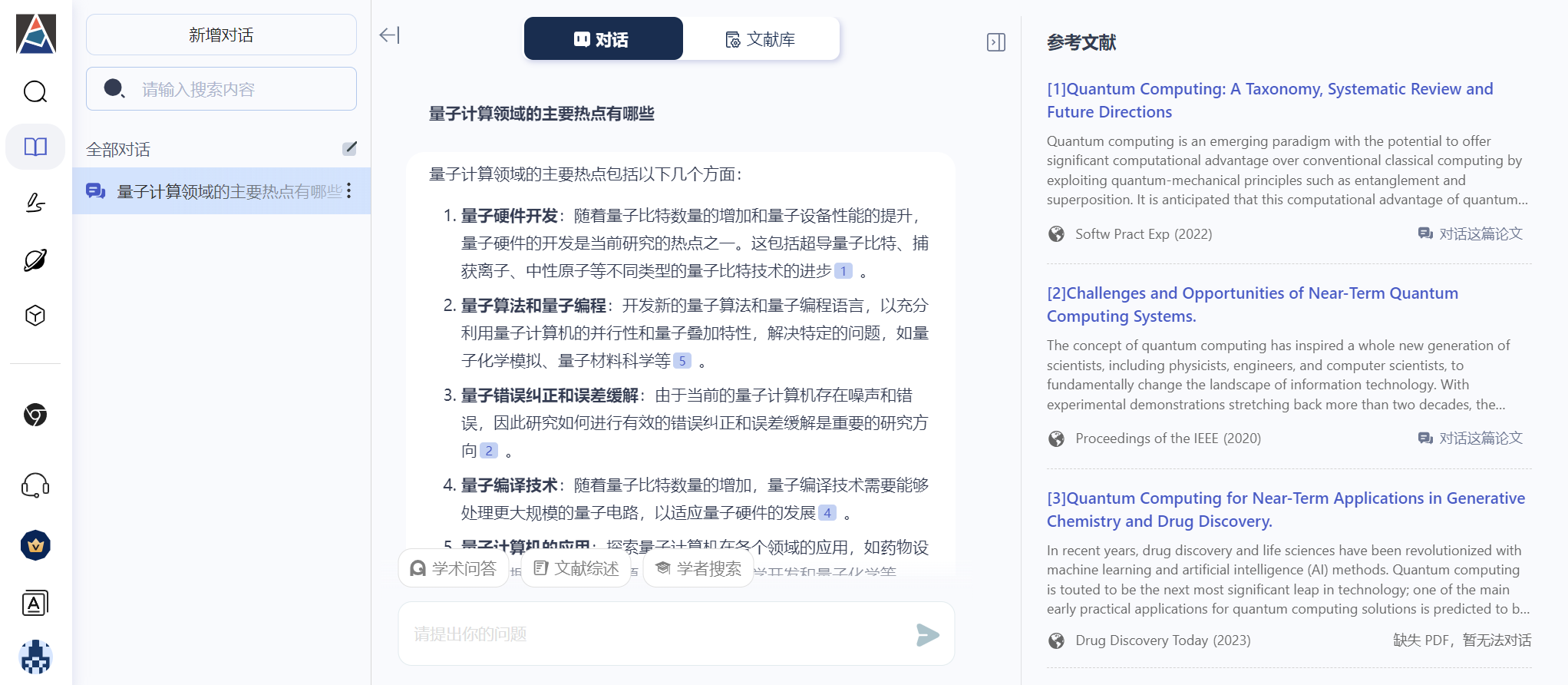Click the magnifier search icon in left sidebar
This screenshot has height=685, width=1568.
tap(35, 91)
